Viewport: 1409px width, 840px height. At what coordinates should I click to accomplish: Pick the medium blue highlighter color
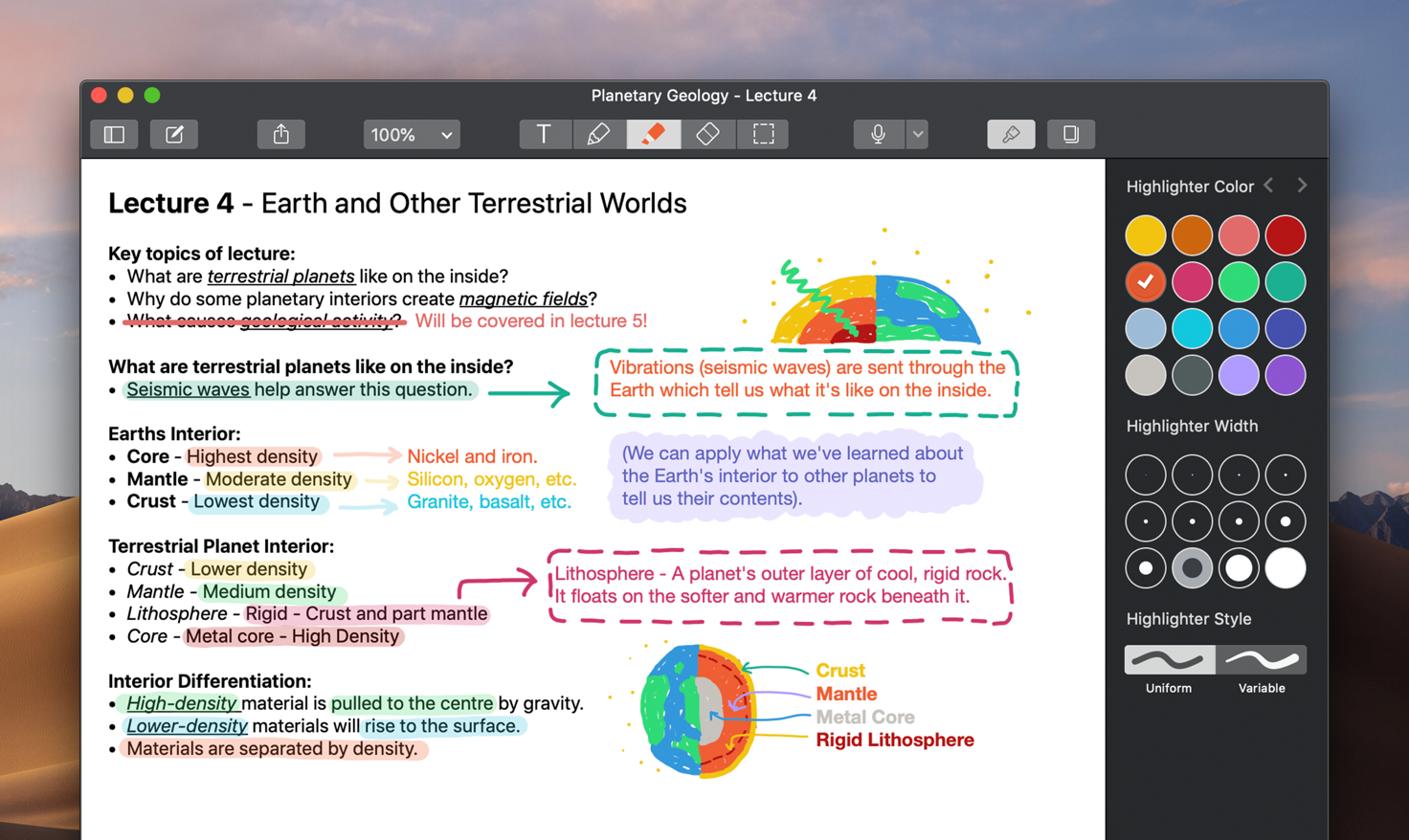point(1239,329)
